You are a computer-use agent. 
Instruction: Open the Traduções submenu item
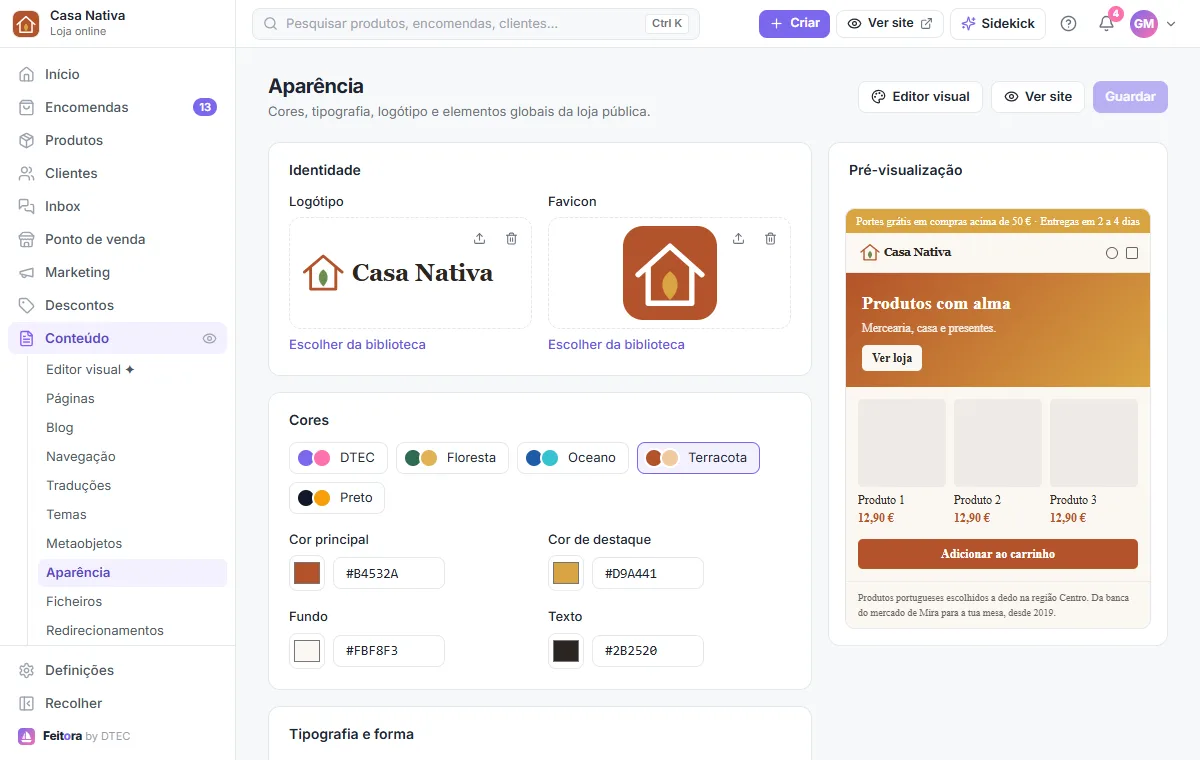coord(132,485)
